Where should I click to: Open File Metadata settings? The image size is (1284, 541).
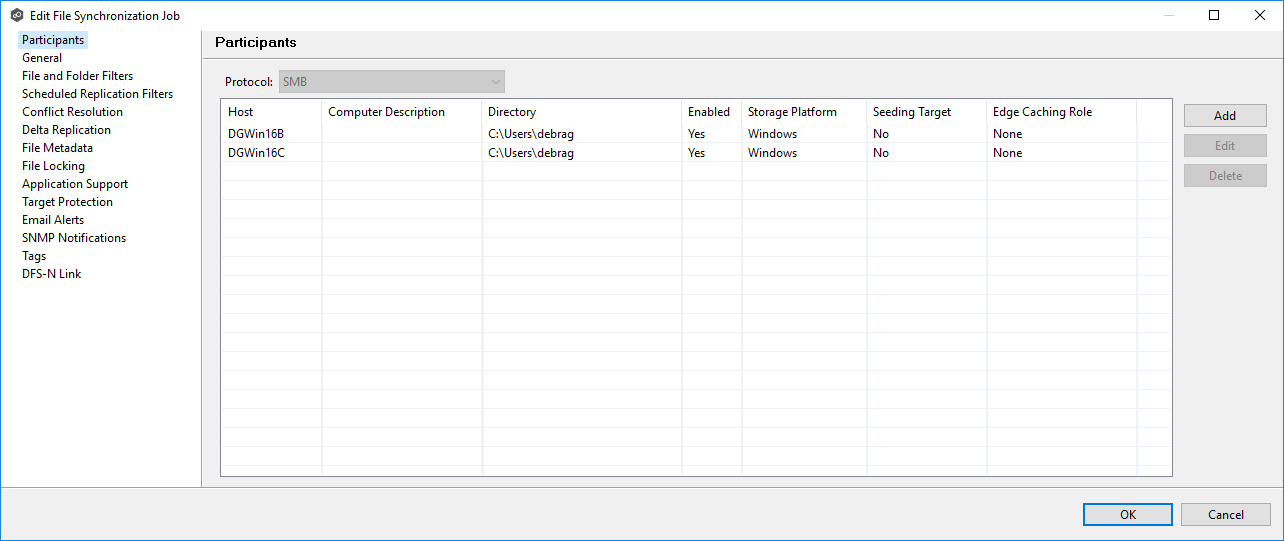57,148
